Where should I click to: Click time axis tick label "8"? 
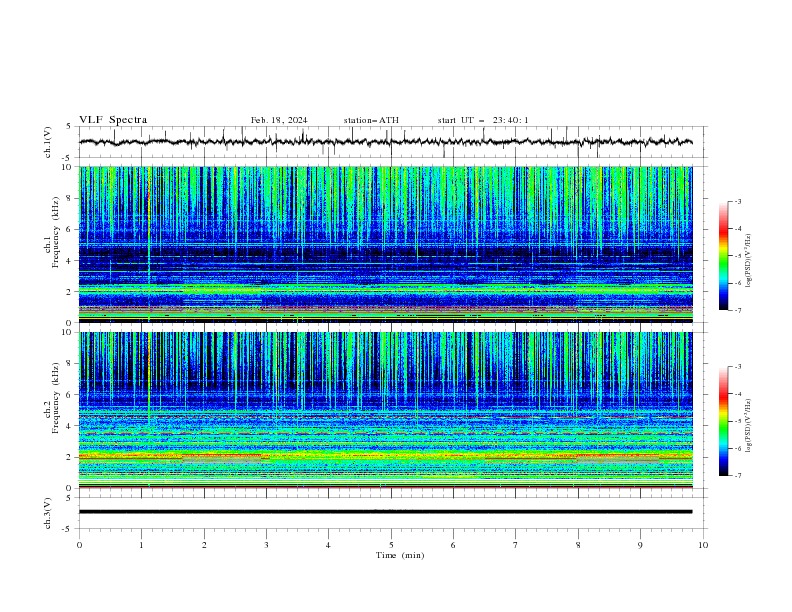578,545
